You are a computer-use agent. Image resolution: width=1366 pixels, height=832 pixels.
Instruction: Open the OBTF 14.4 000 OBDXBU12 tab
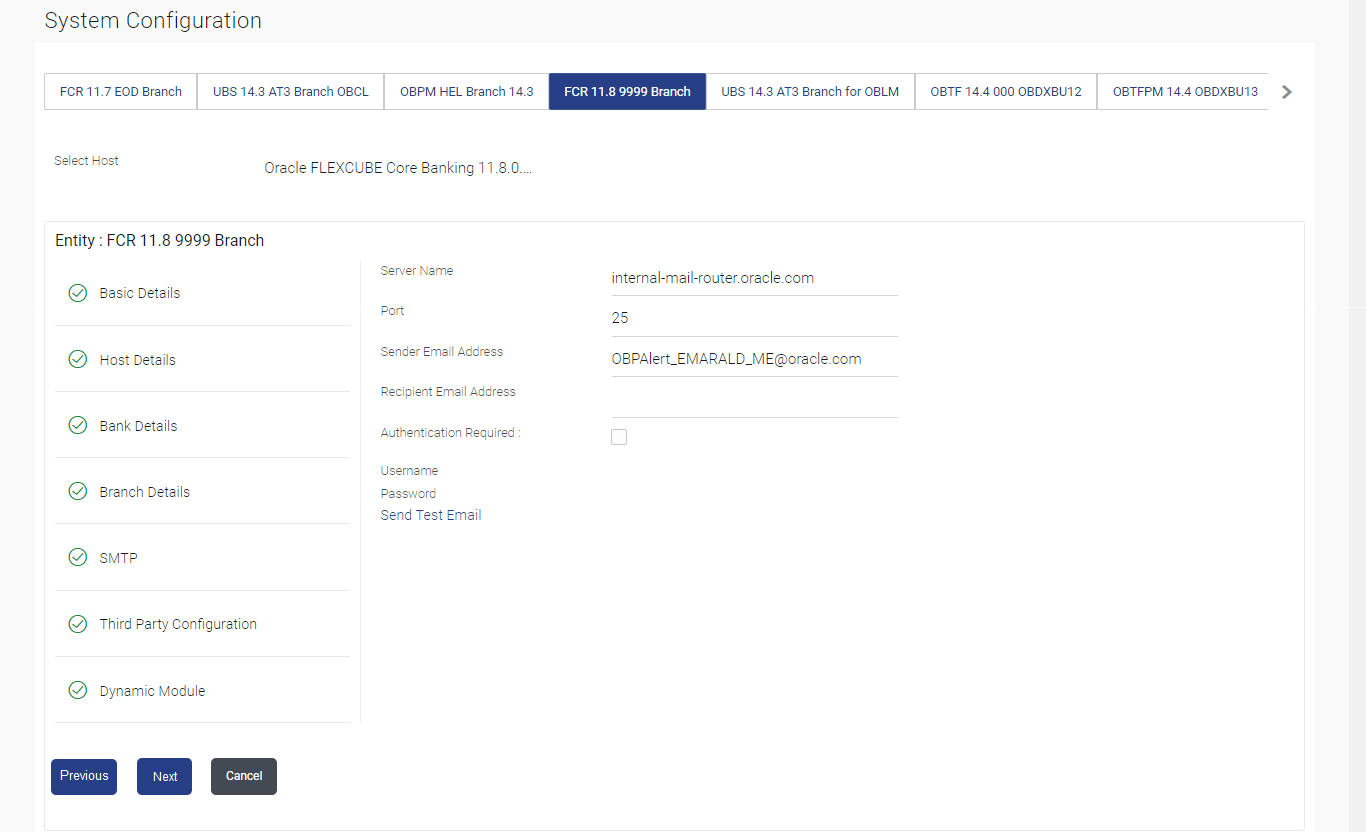[x=1006, y=91]
